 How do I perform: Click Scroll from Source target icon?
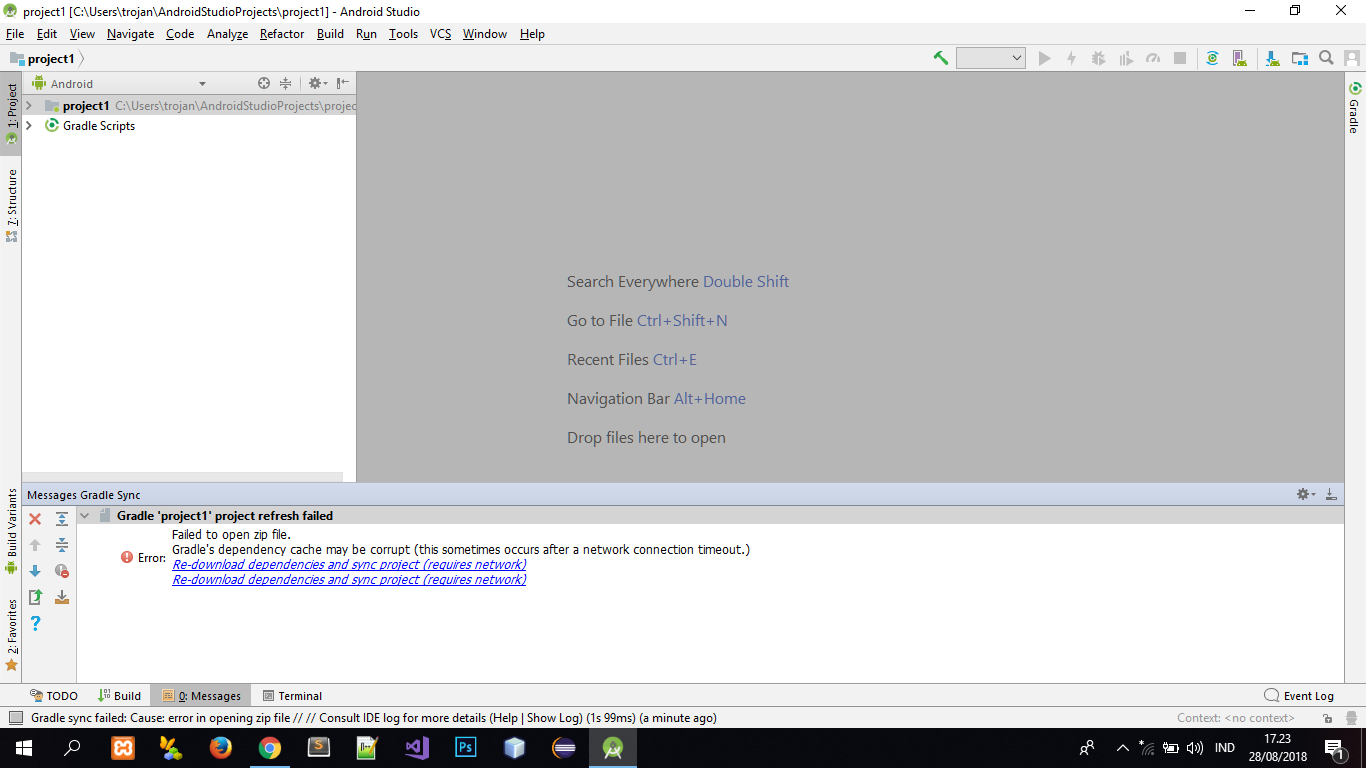tap(264, 84)
